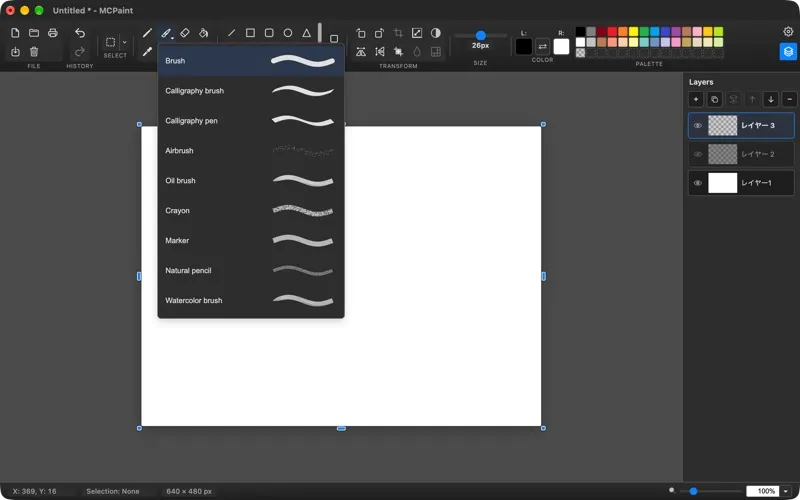Expand the Select tool options arrow
This screenshot has height=500, width=800.
[x=124, y=42]
